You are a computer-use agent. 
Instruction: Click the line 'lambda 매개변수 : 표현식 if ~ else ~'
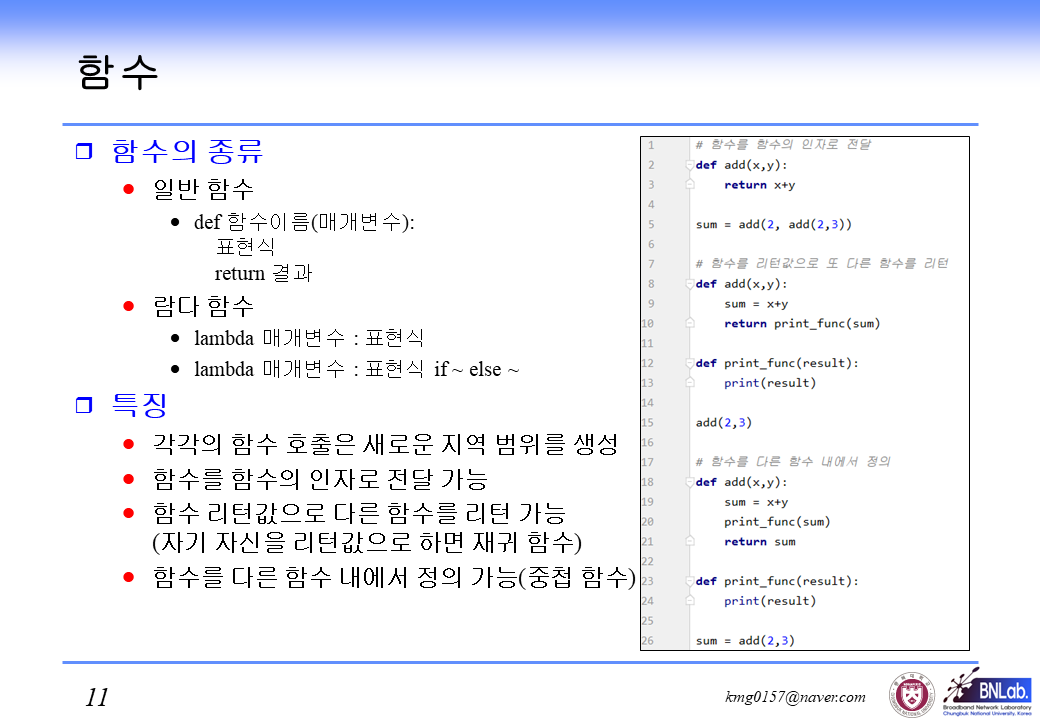[x=356, y=369]
